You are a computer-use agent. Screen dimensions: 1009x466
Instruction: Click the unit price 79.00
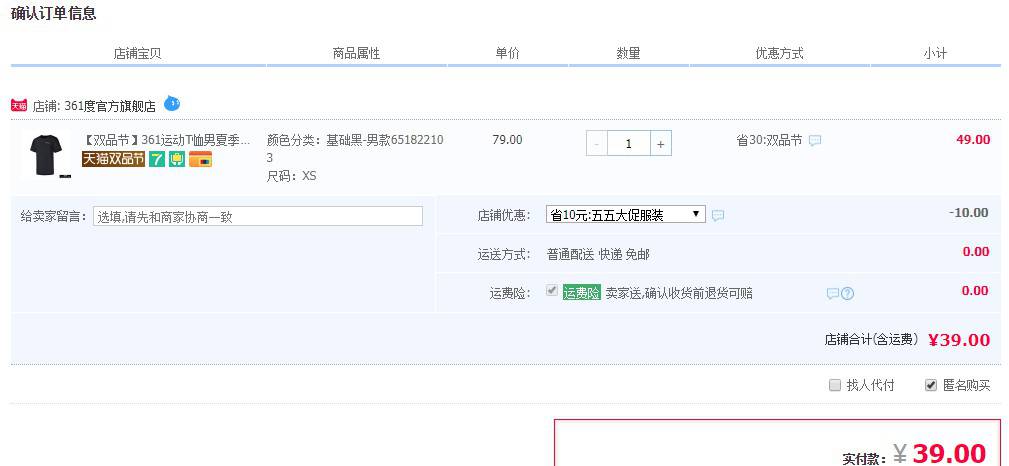click(x=507, y=140)
